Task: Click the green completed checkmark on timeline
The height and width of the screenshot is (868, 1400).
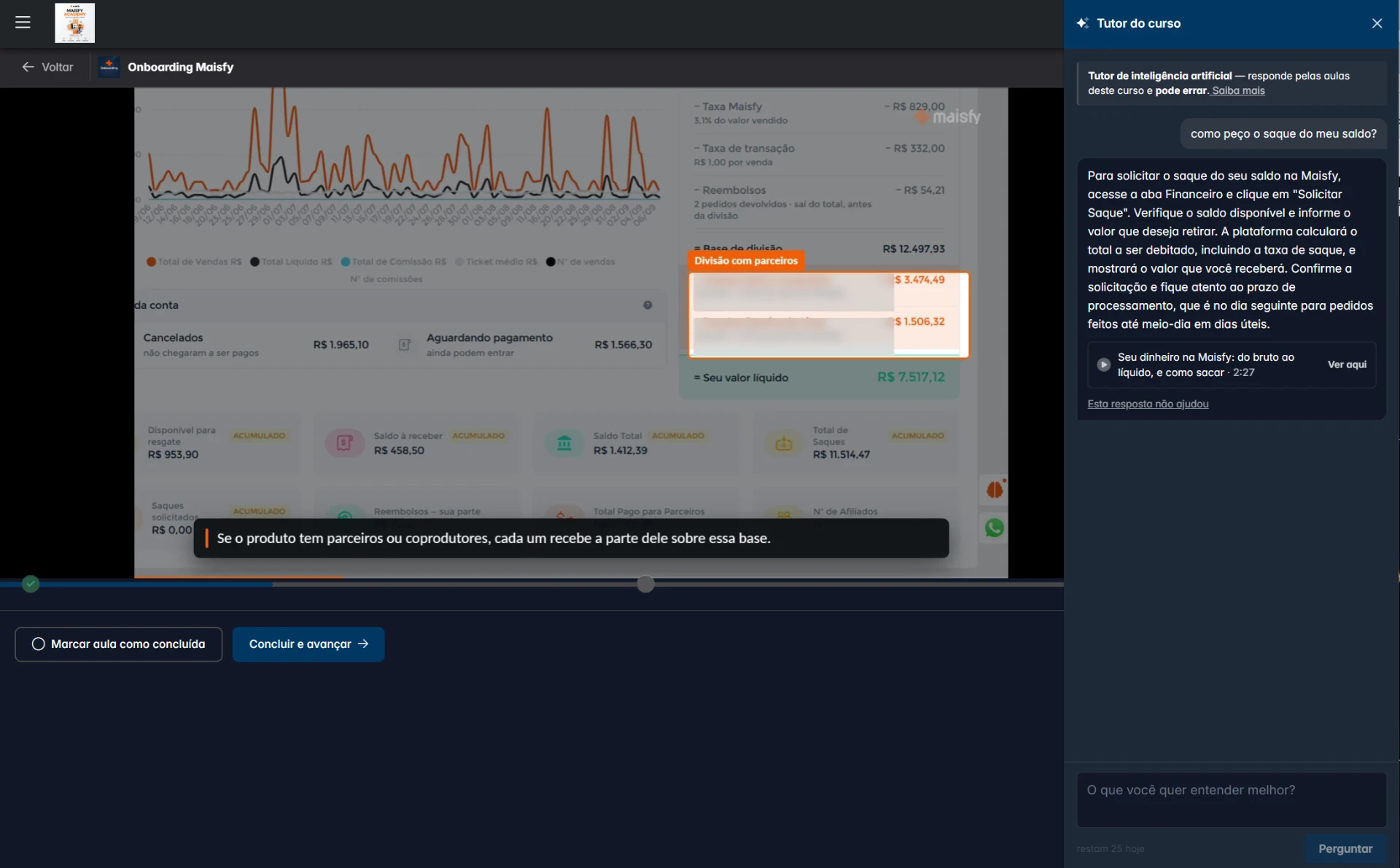Action: (x=31, y=584)
